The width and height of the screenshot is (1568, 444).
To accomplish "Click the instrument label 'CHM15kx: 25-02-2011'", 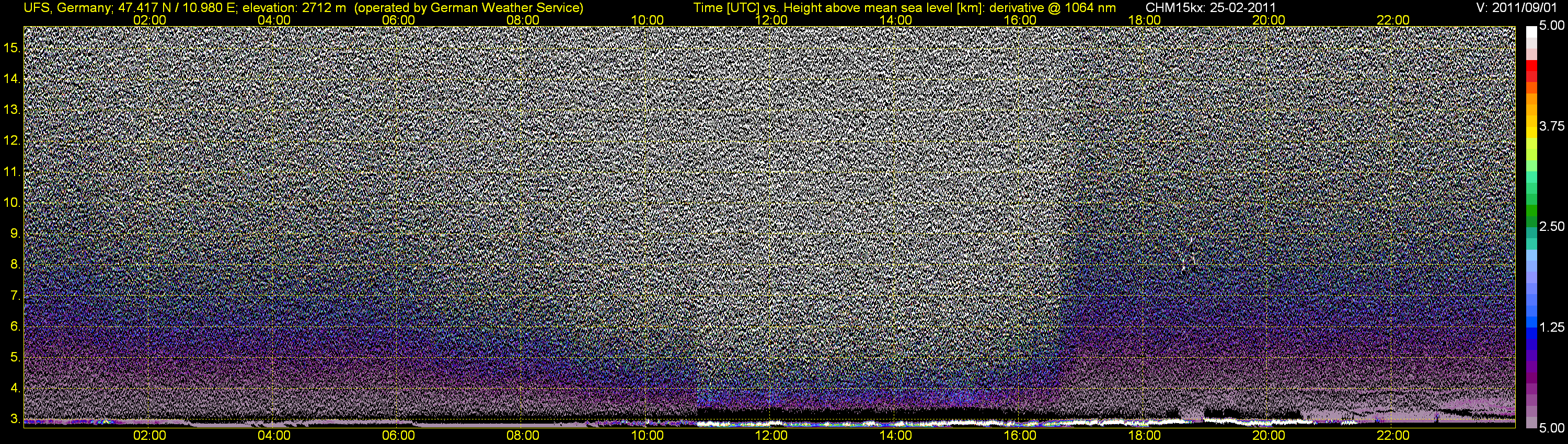I will click(1210, 7).
